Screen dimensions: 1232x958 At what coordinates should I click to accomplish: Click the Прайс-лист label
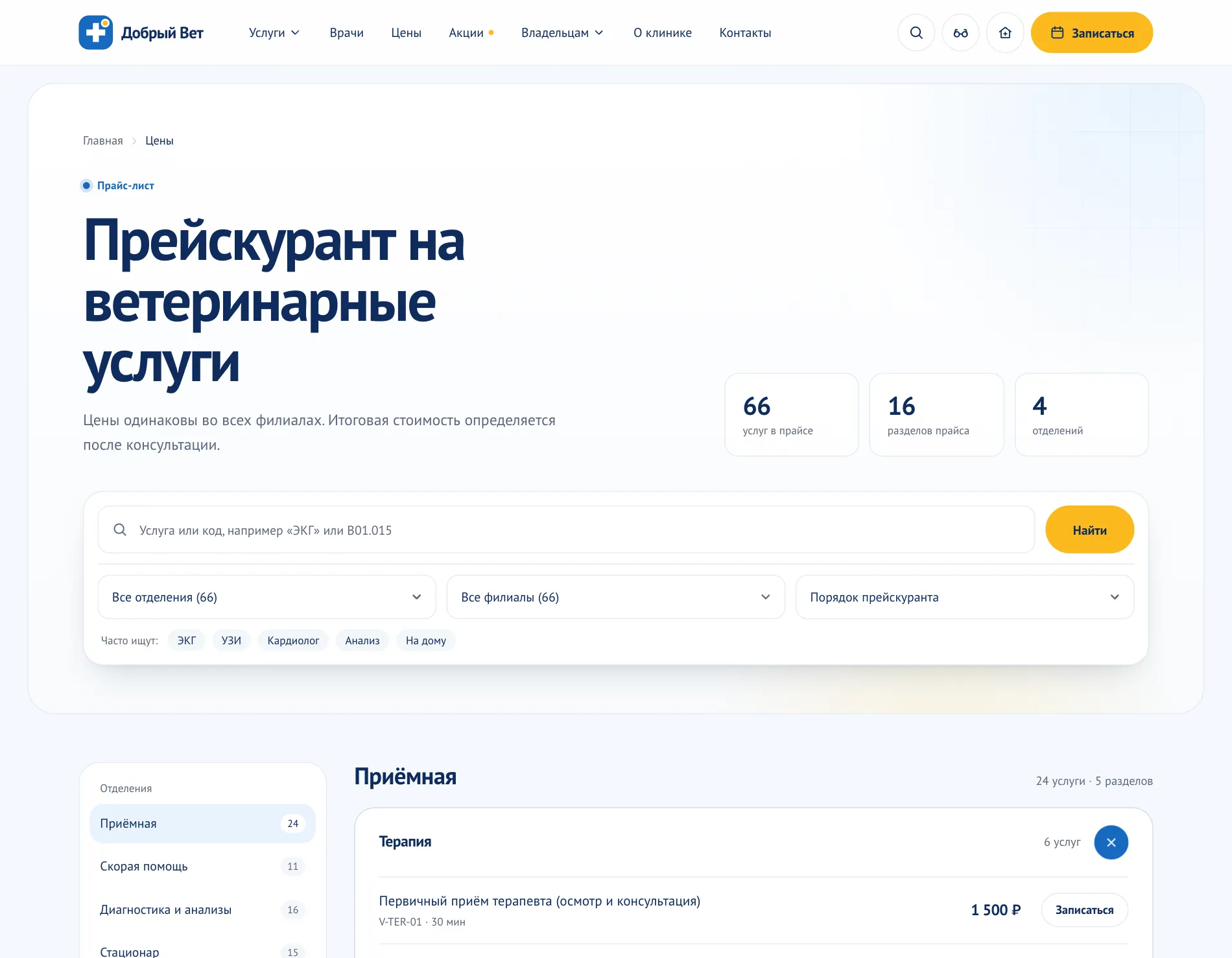[125, 185]
